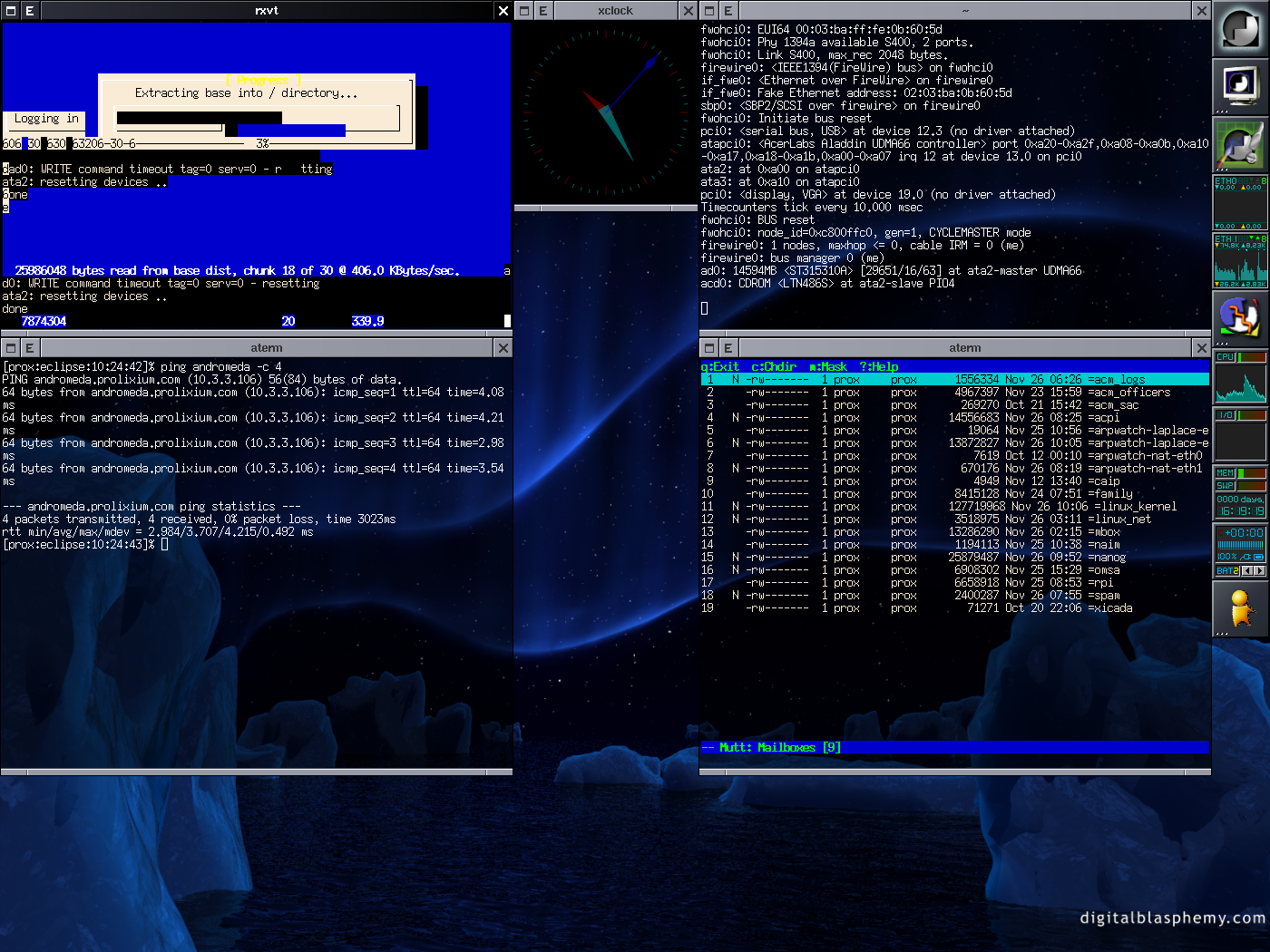Image resolution: width=1270 pixels, height=952 pixels.
Task: Select the =arpwatch-nat-eth0 mailbox row
Action: 954,456
